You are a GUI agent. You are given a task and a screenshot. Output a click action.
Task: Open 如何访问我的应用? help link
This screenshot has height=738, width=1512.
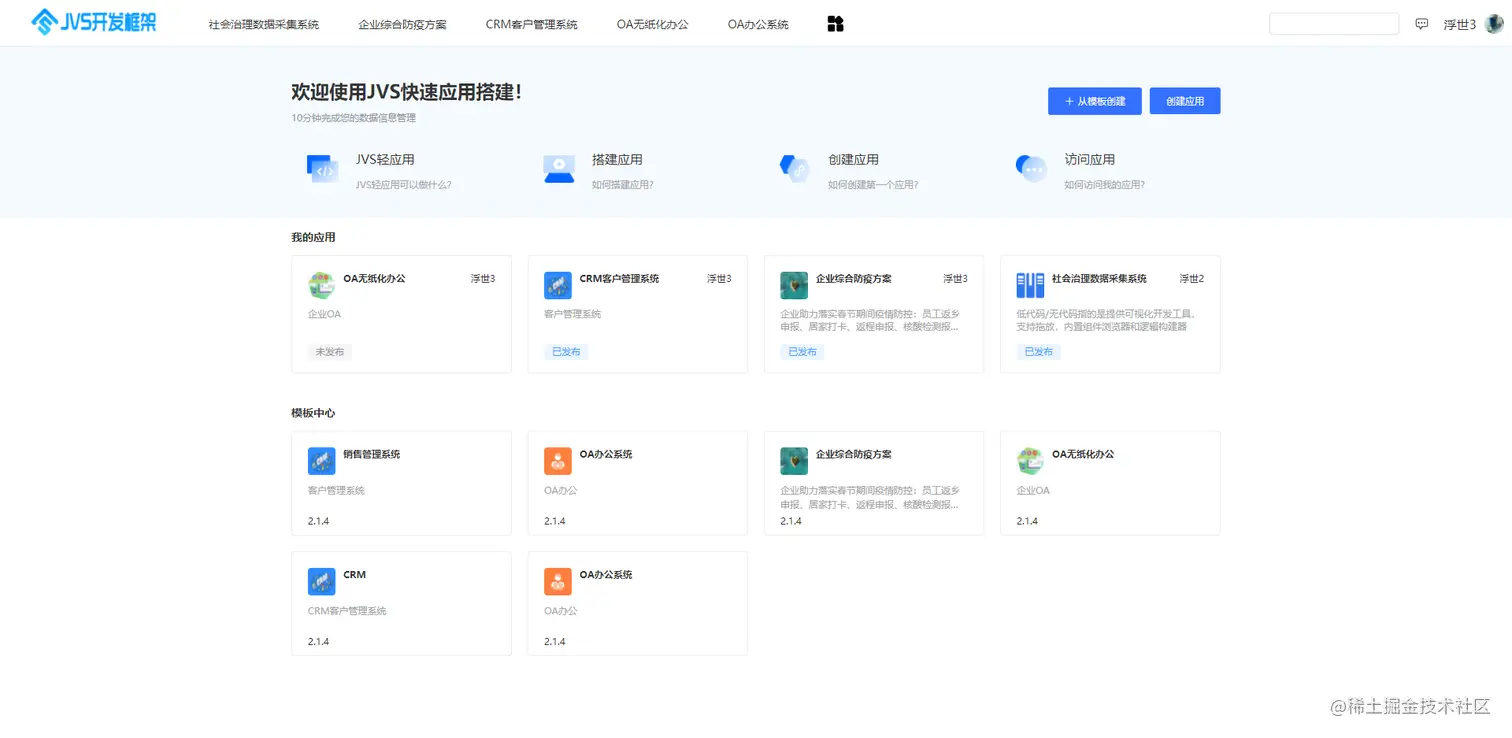coord(1104,185)
